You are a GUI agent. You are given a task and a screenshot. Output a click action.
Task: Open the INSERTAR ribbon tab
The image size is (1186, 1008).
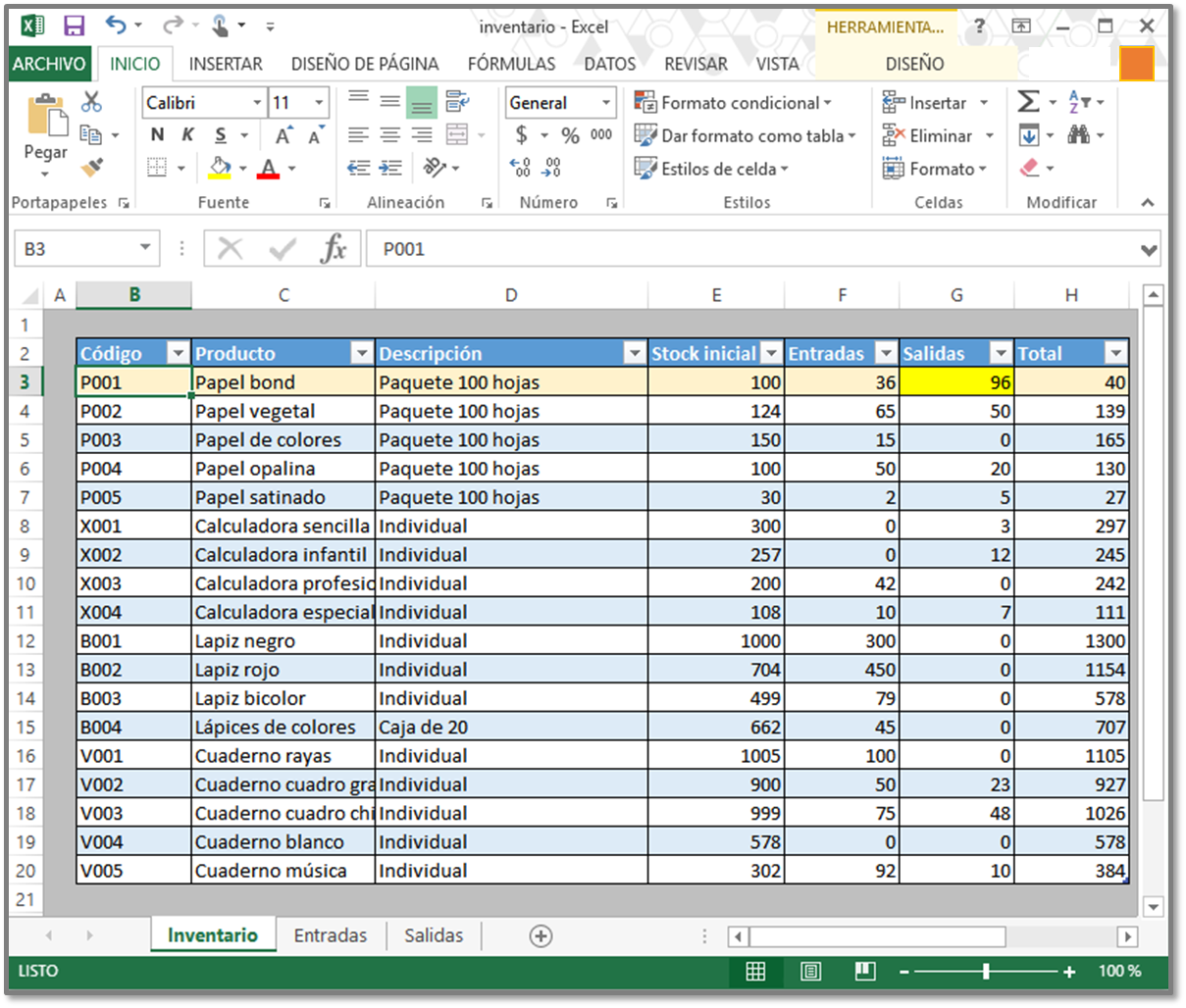(226, 64)
